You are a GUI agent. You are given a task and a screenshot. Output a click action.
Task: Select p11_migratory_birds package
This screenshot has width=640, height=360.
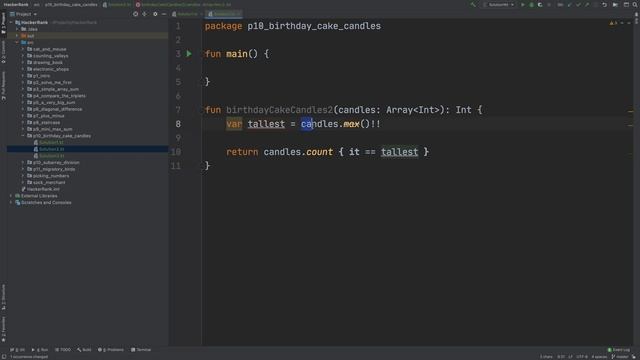click(x=54, y=169)
